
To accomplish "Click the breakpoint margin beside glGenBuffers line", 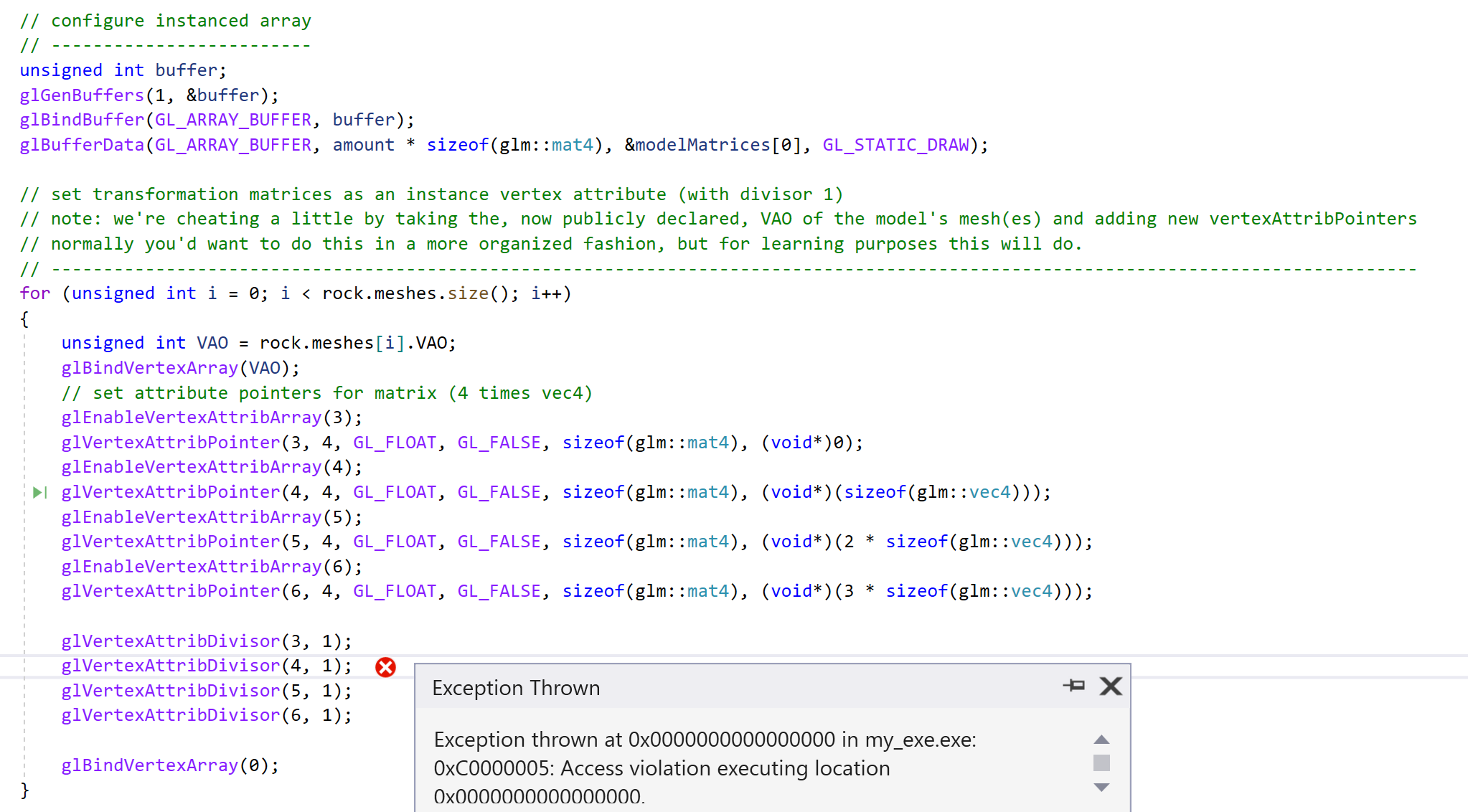I will pos(10,95).
